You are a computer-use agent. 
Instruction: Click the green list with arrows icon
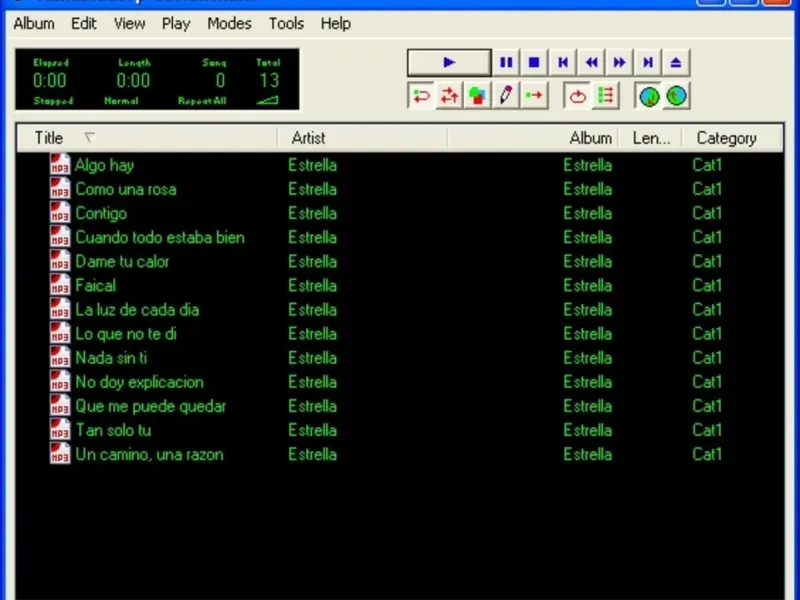pyautogui.click(x=606, y=95)
